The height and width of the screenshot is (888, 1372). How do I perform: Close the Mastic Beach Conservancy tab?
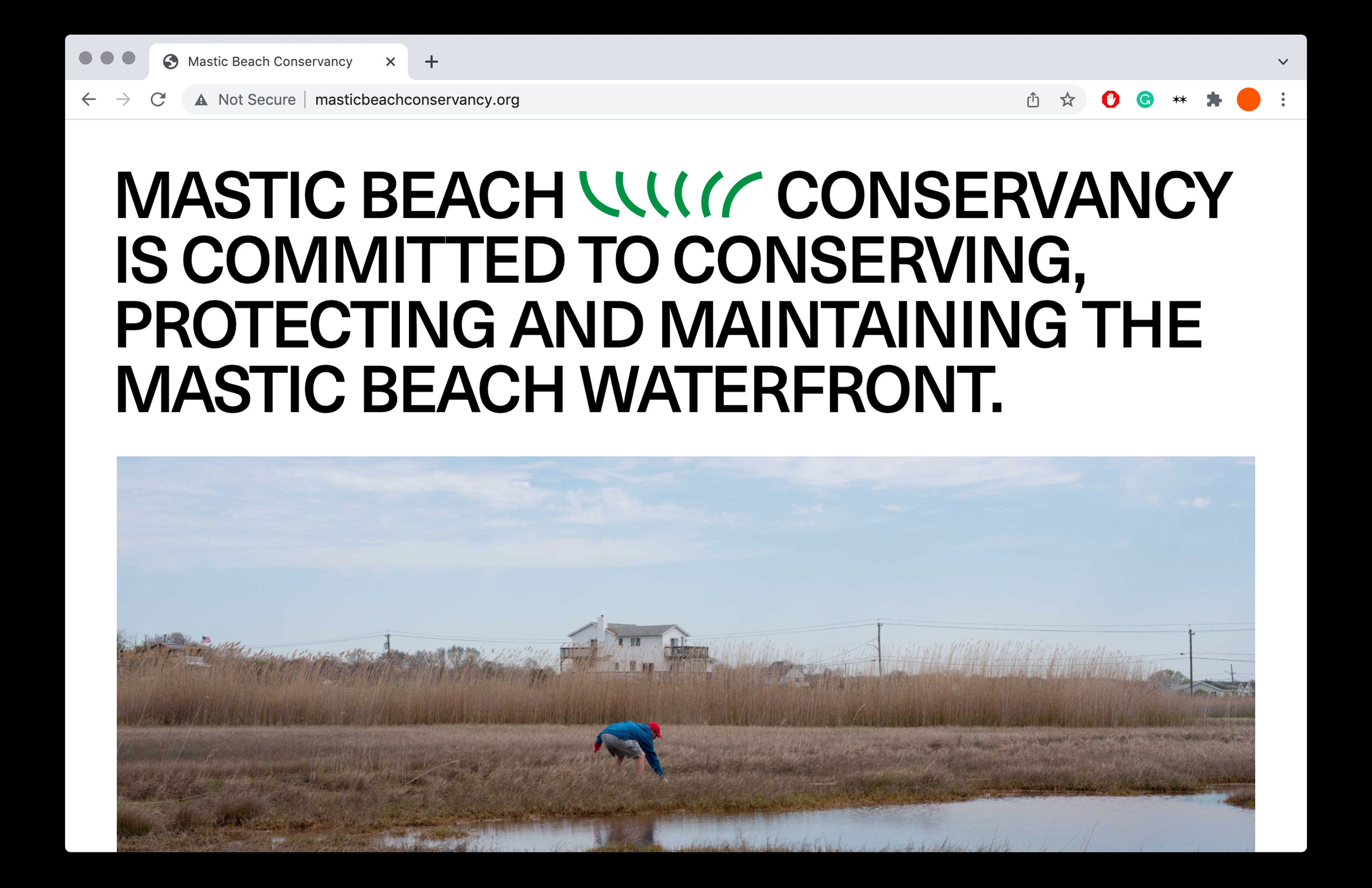390,62
